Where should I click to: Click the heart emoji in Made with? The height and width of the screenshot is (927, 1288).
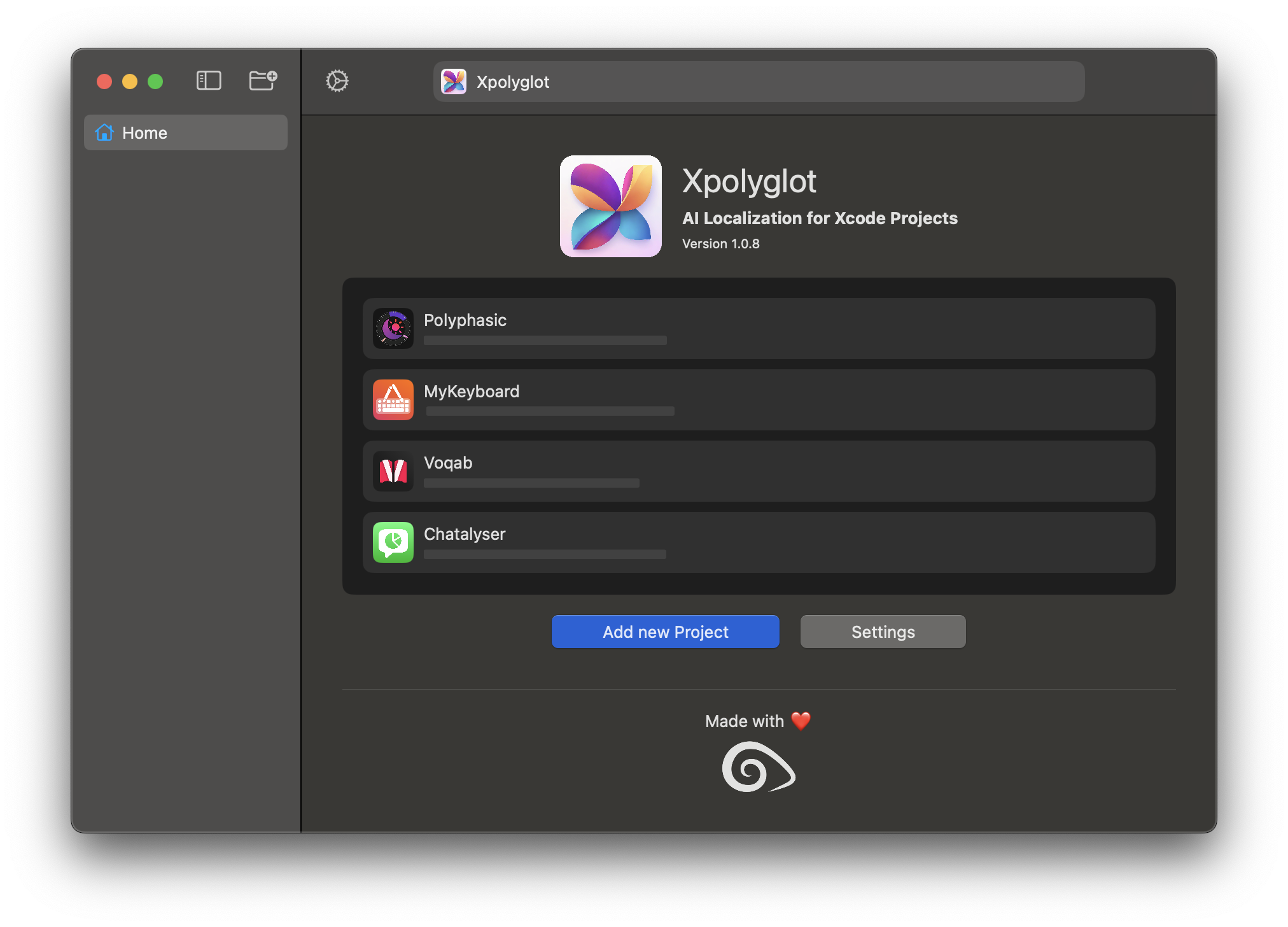(x=801, y=721)
